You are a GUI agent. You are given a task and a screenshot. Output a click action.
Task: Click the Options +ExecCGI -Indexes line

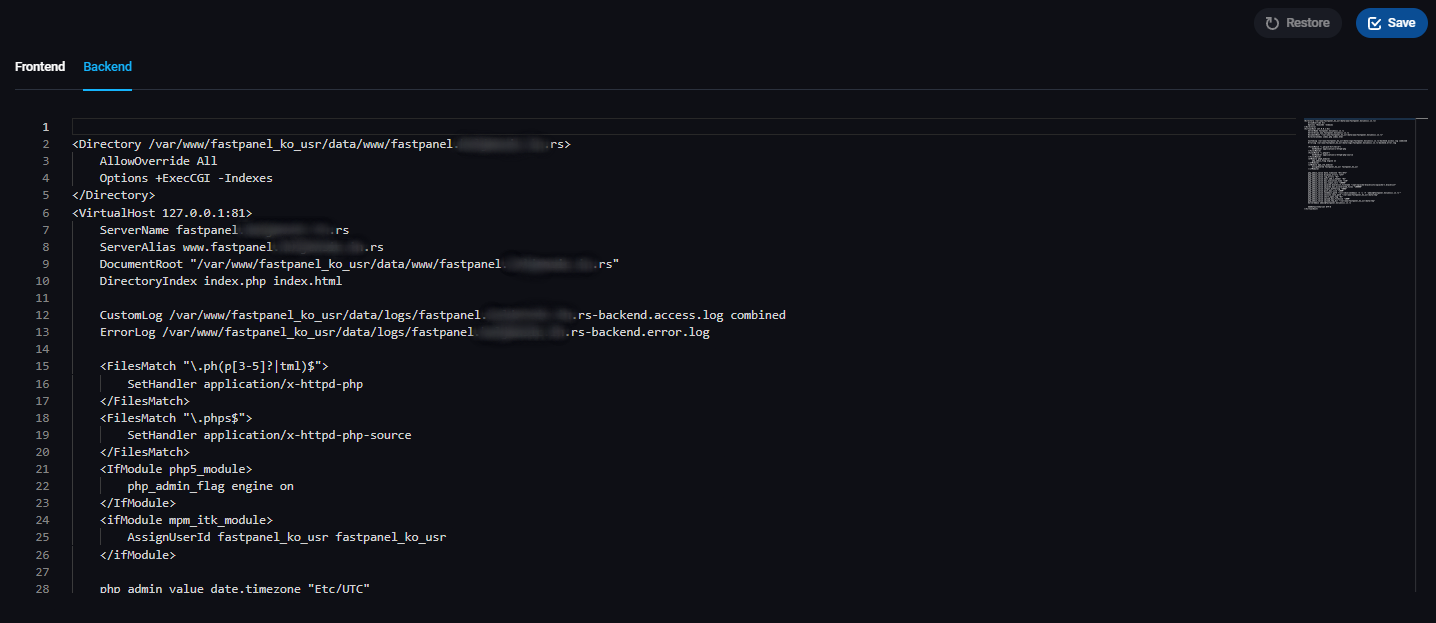click(185, 178)
